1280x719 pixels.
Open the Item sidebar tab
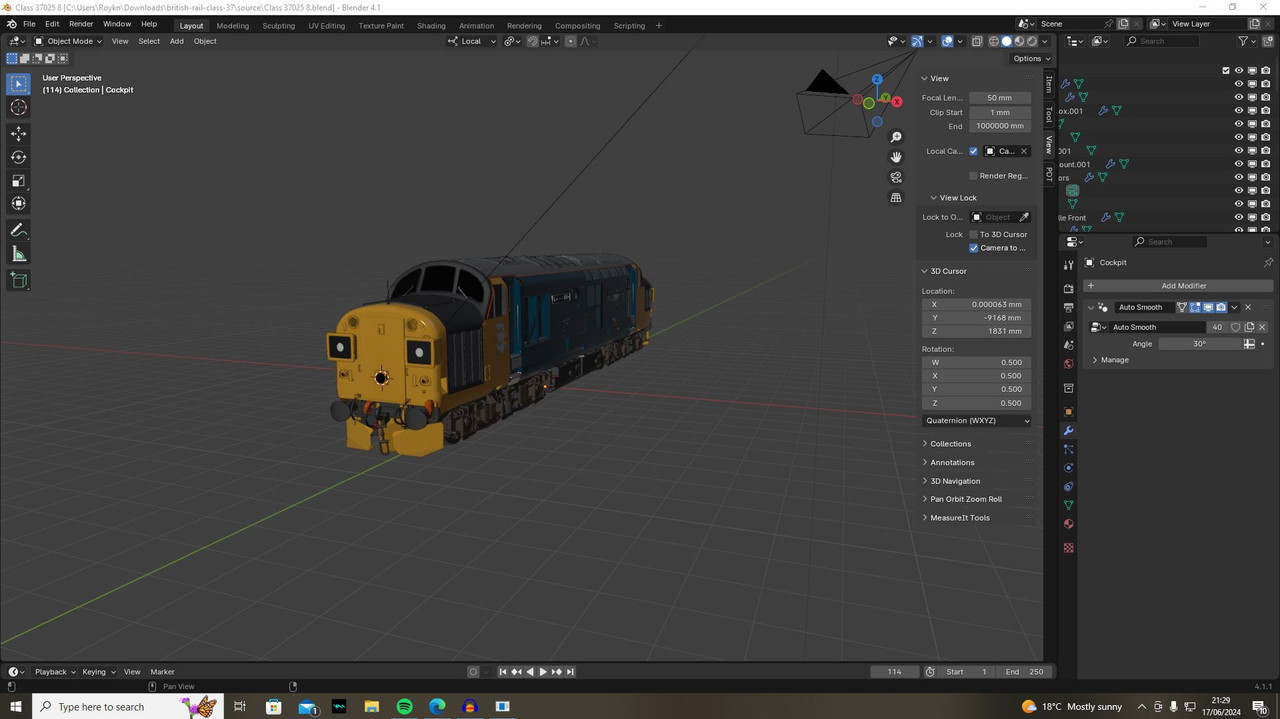pos(1049,84)
